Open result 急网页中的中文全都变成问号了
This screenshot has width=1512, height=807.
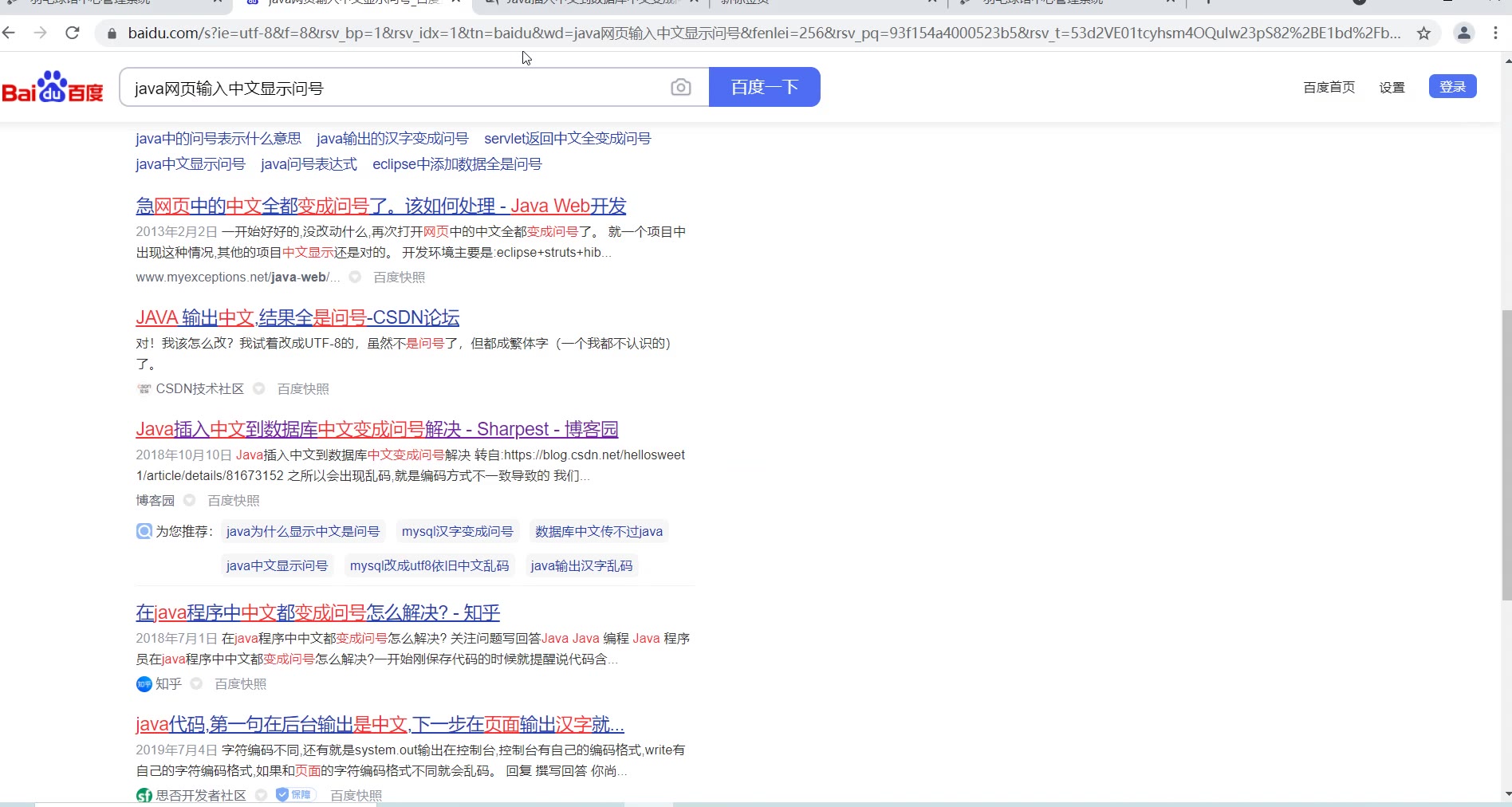(x=381, y=206)
